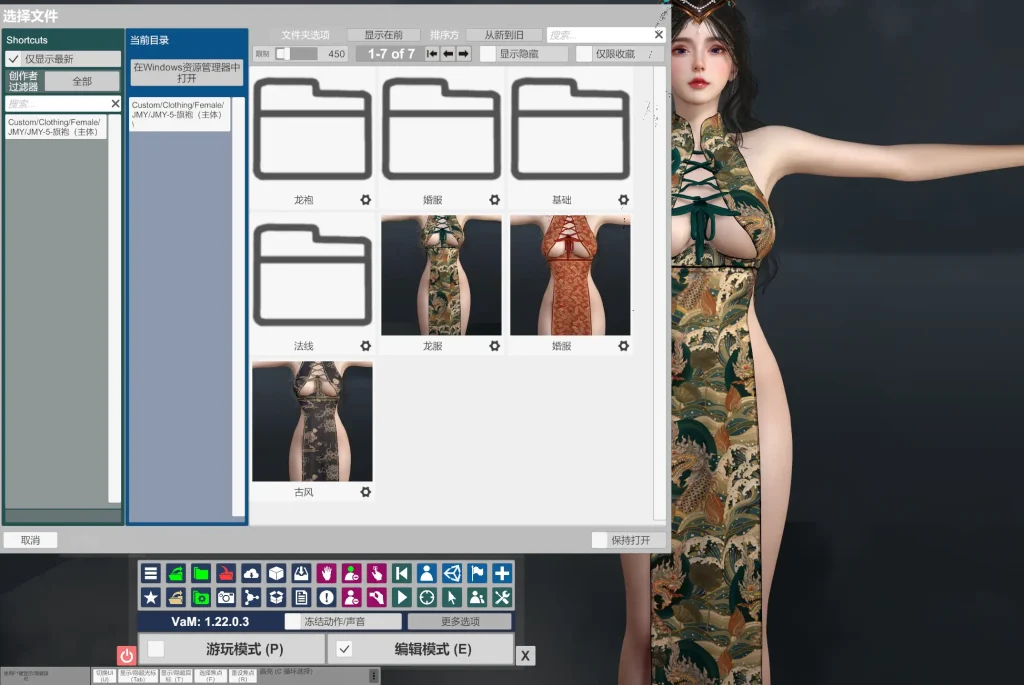Click the magenta grabbing hand icon
Screen dimensions: 1024x685
tap(376, 597)
